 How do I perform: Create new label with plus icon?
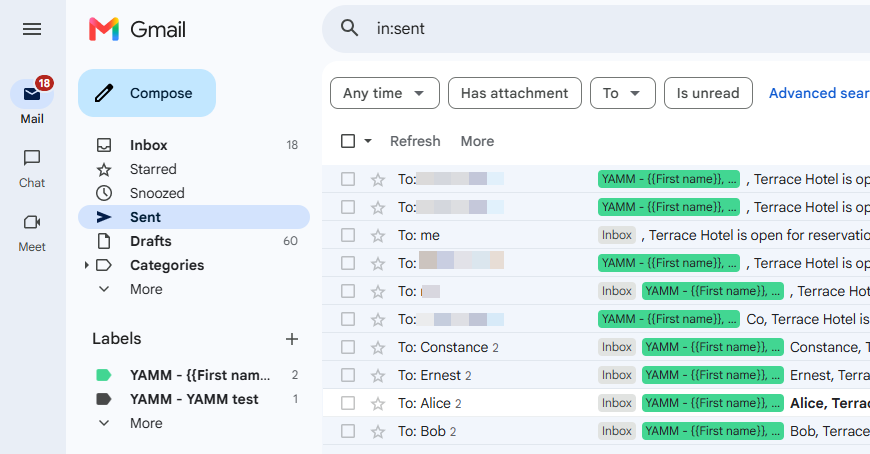(x=292, y=339)
